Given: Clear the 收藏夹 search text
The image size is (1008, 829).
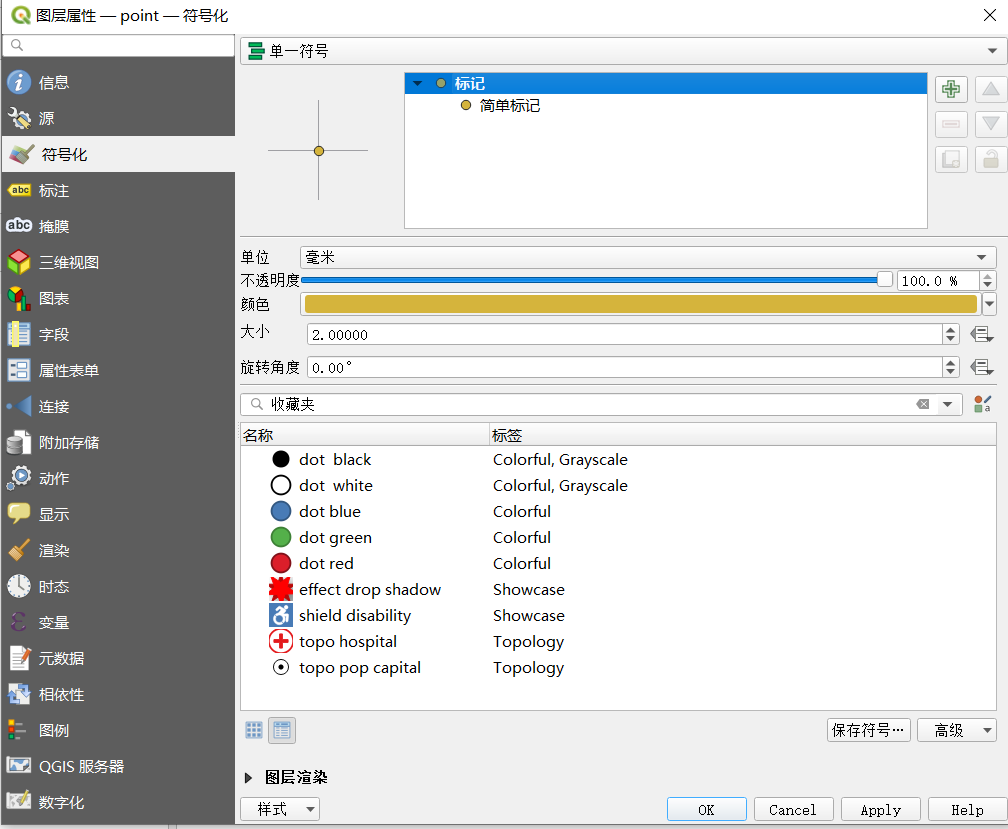Looking at the screenshot, I should point(923,403).
